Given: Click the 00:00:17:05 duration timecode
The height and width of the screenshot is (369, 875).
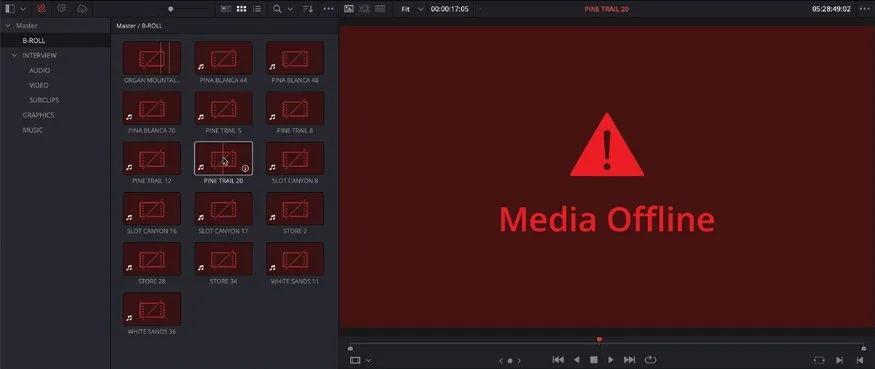Looking at the screenshot, I should [x=449, y=9].
